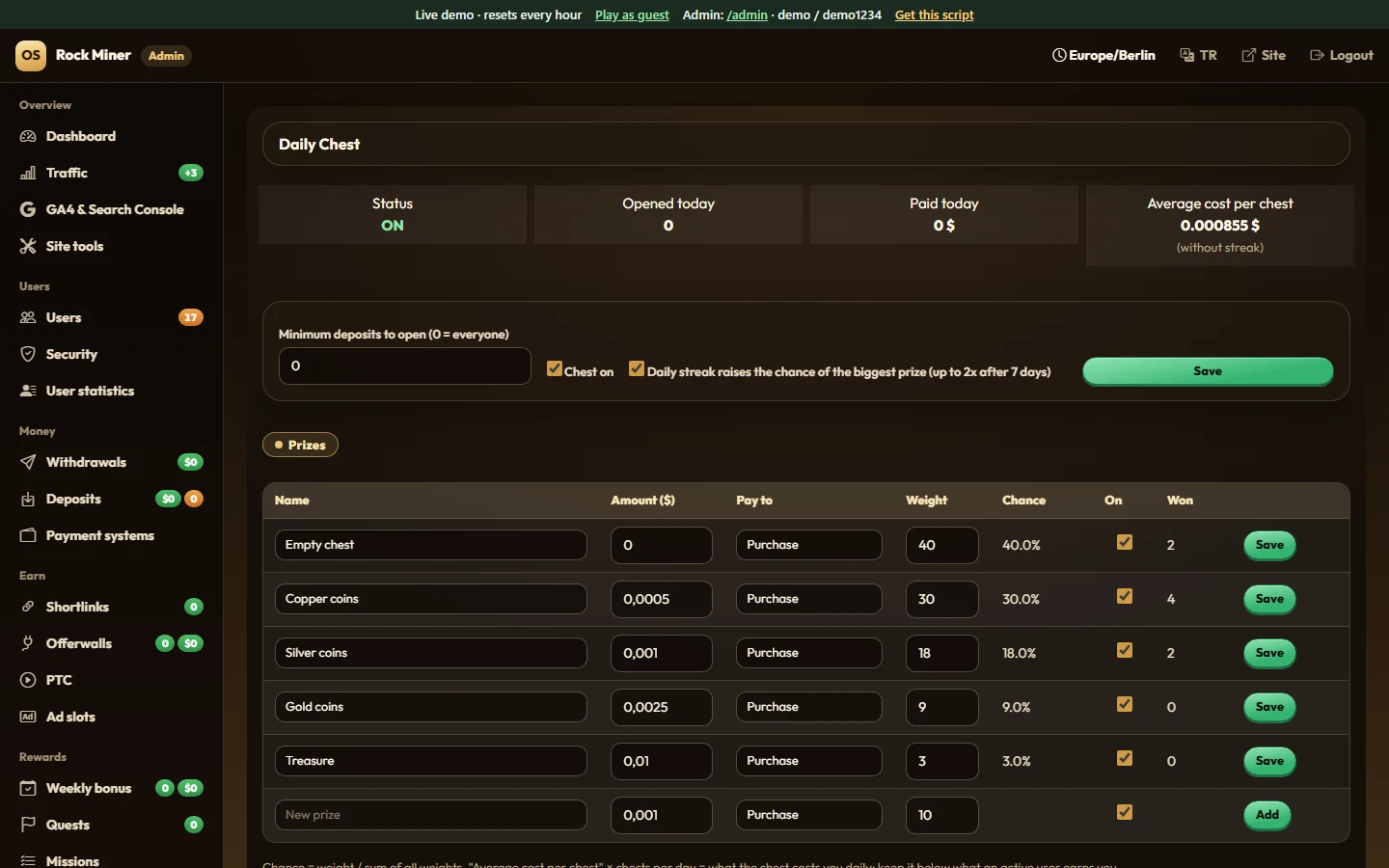Save the chest settings with big green button

click(x=1208, y=371)
